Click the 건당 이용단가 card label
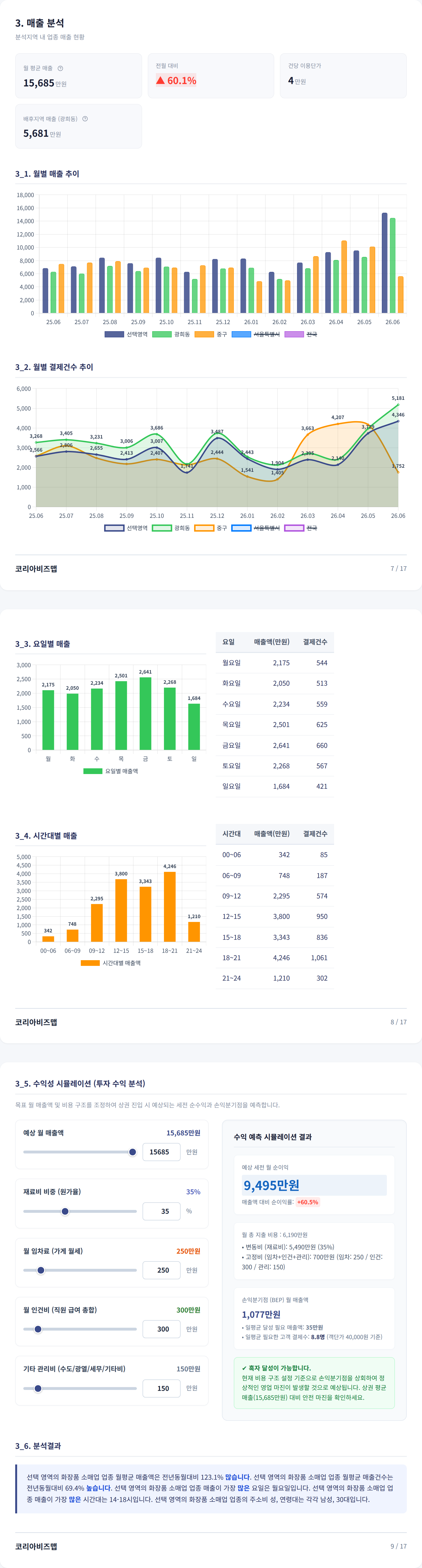The image size is (422, 1568). pyautogui.click(x=304, y=66)
